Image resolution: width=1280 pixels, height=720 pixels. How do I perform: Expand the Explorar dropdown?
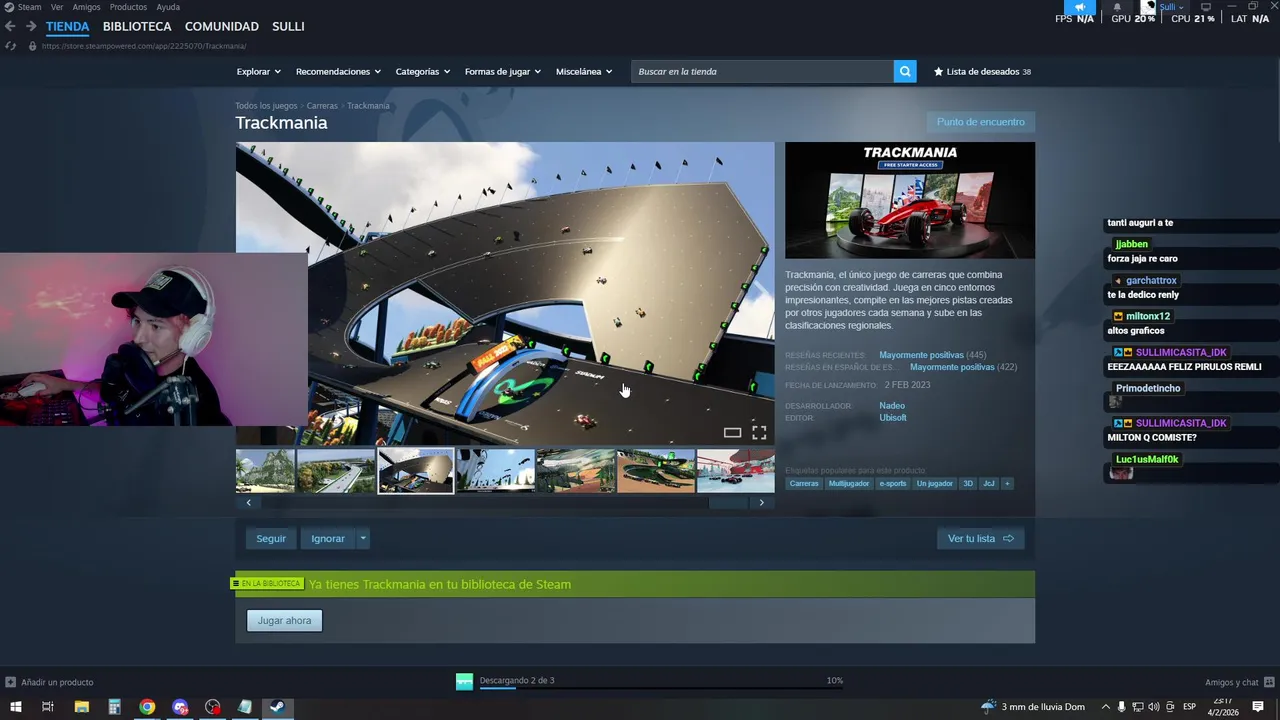point(258,71)
